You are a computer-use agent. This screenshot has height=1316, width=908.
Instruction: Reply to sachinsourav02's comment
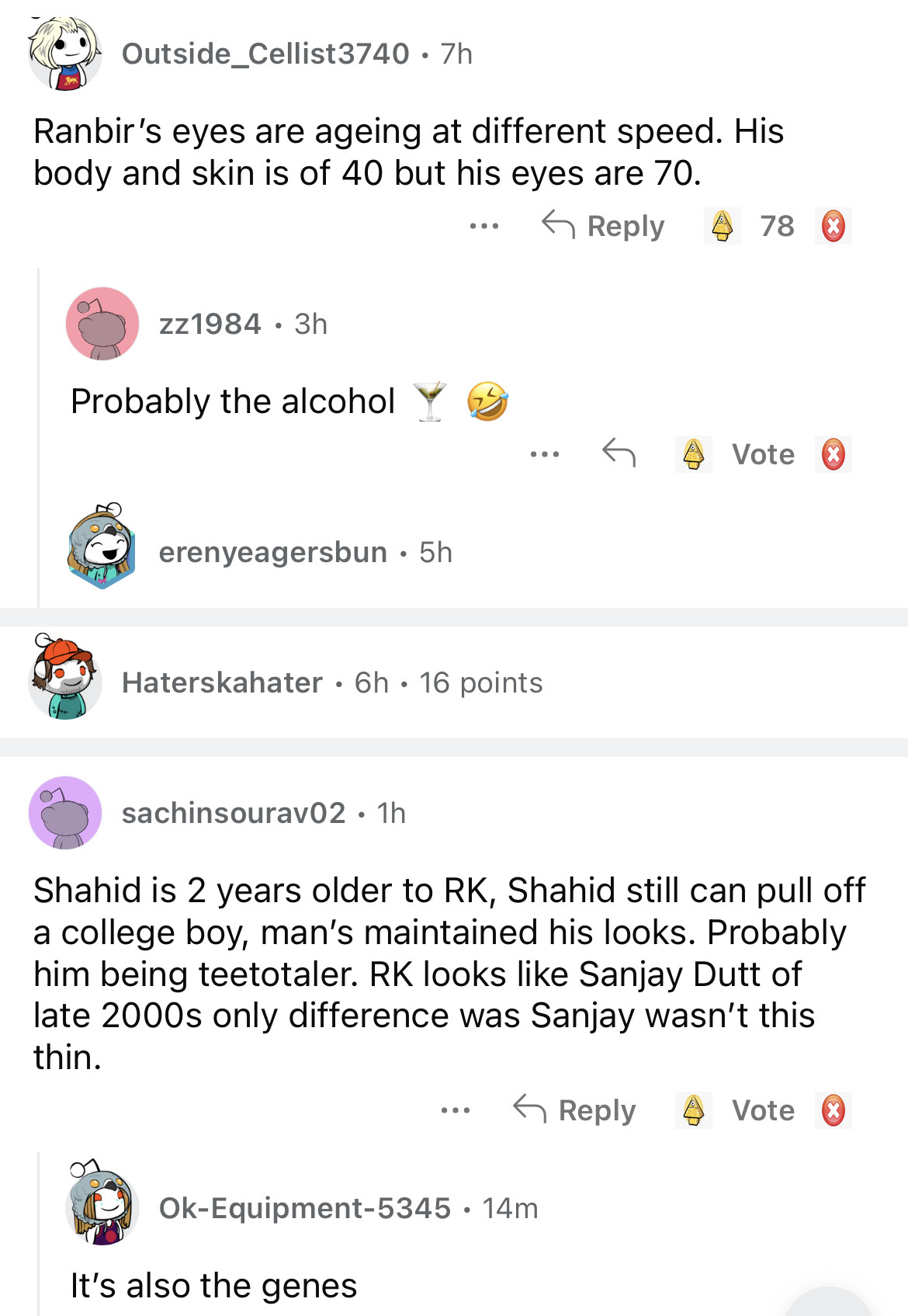[x=575, y=1110]
